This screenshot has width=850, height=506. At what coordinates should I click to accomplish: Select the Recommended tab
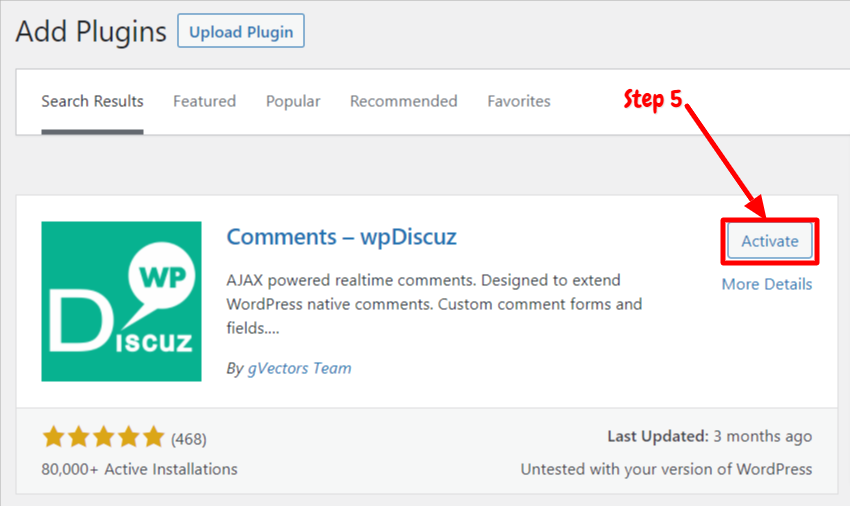(x=403, y=101)
